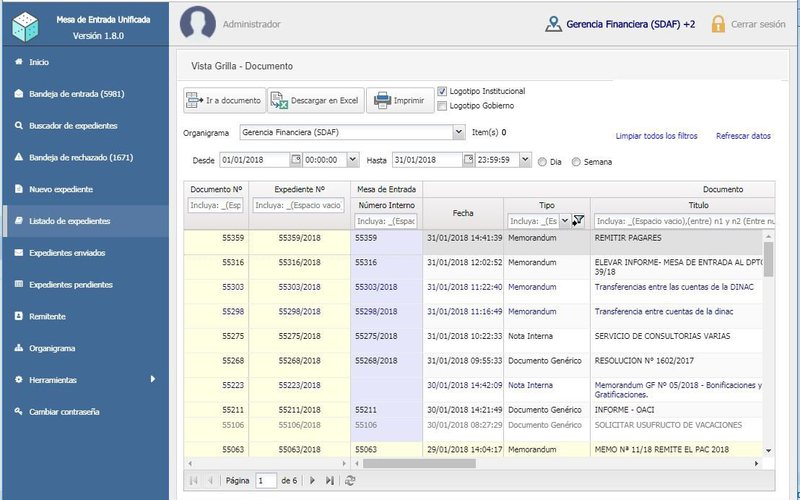The width and height of the screenshot is (800, 500).
Task: Go to the first page of results
Action: [193, 481]
